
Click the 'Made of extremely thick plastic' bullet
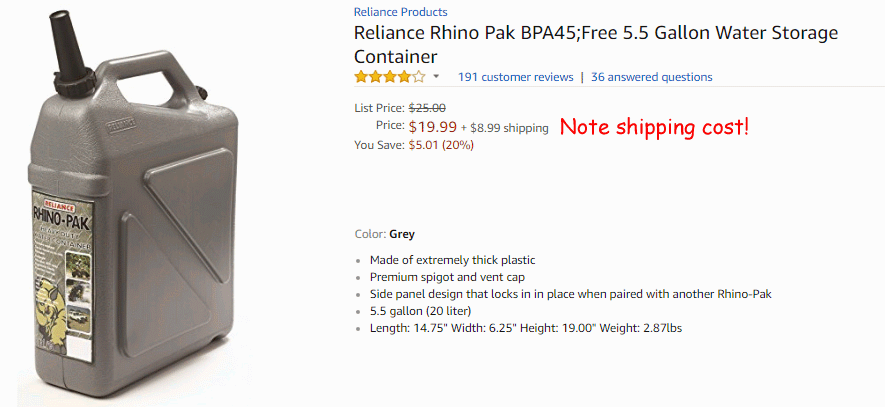pos(454,260)
